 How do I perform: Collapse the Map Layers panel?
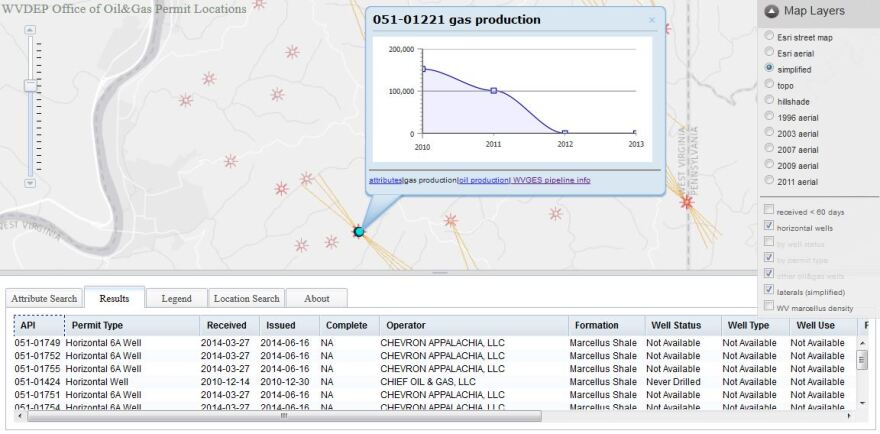(772, 11)
